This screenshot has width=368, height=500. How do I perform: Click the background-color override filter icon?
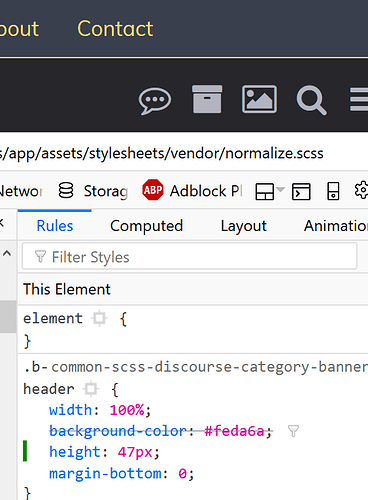[x=293, y=431]
